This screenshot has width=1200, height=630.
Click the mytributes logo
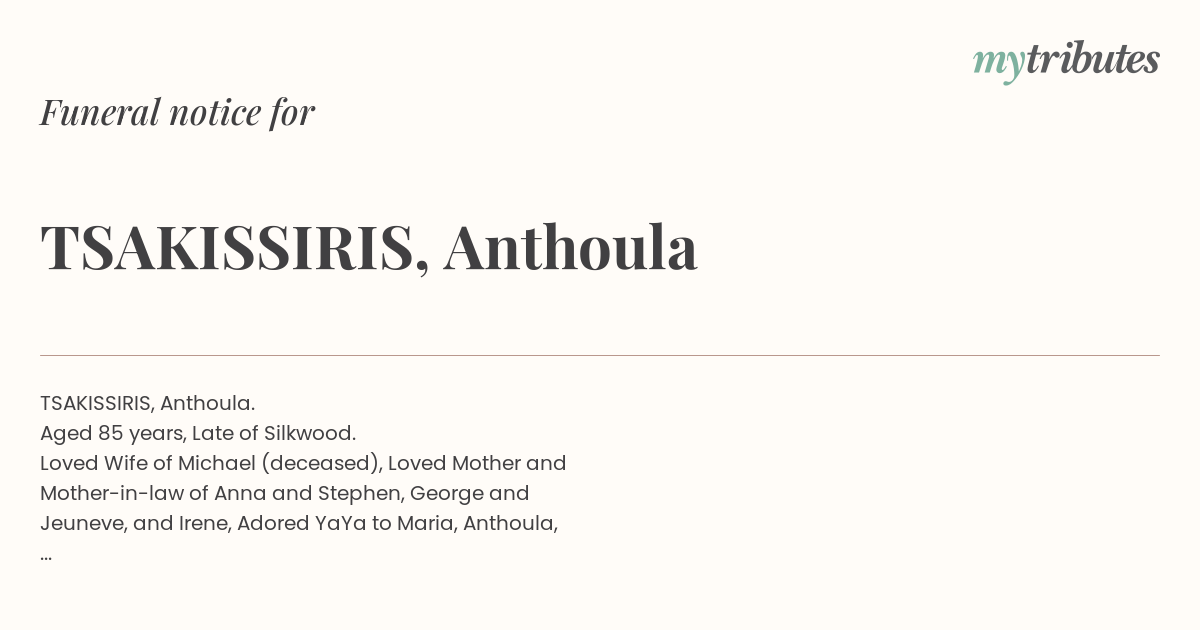1066,61
